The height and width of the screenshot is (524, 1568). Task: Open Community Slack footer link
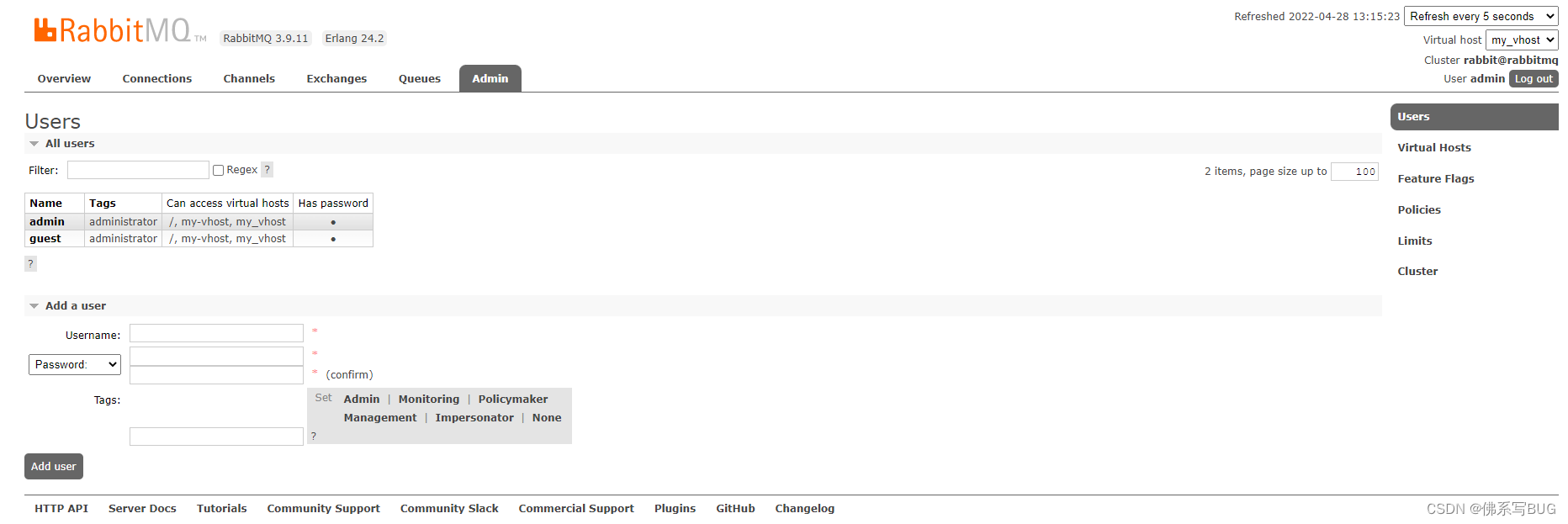(449, 508)
